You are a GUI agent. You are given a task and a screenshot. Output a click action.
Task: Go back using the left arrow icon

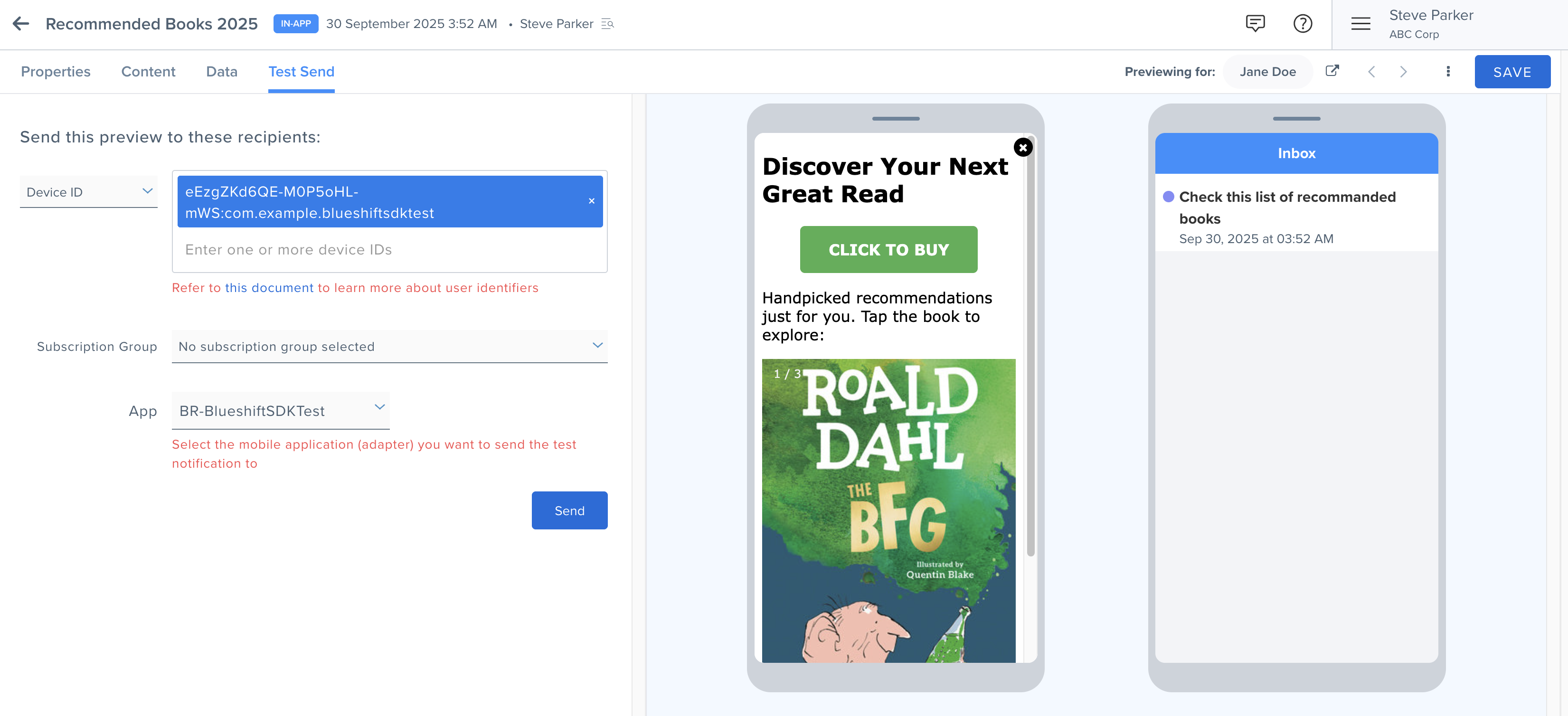pyautogui.click(x=21, y=24)
